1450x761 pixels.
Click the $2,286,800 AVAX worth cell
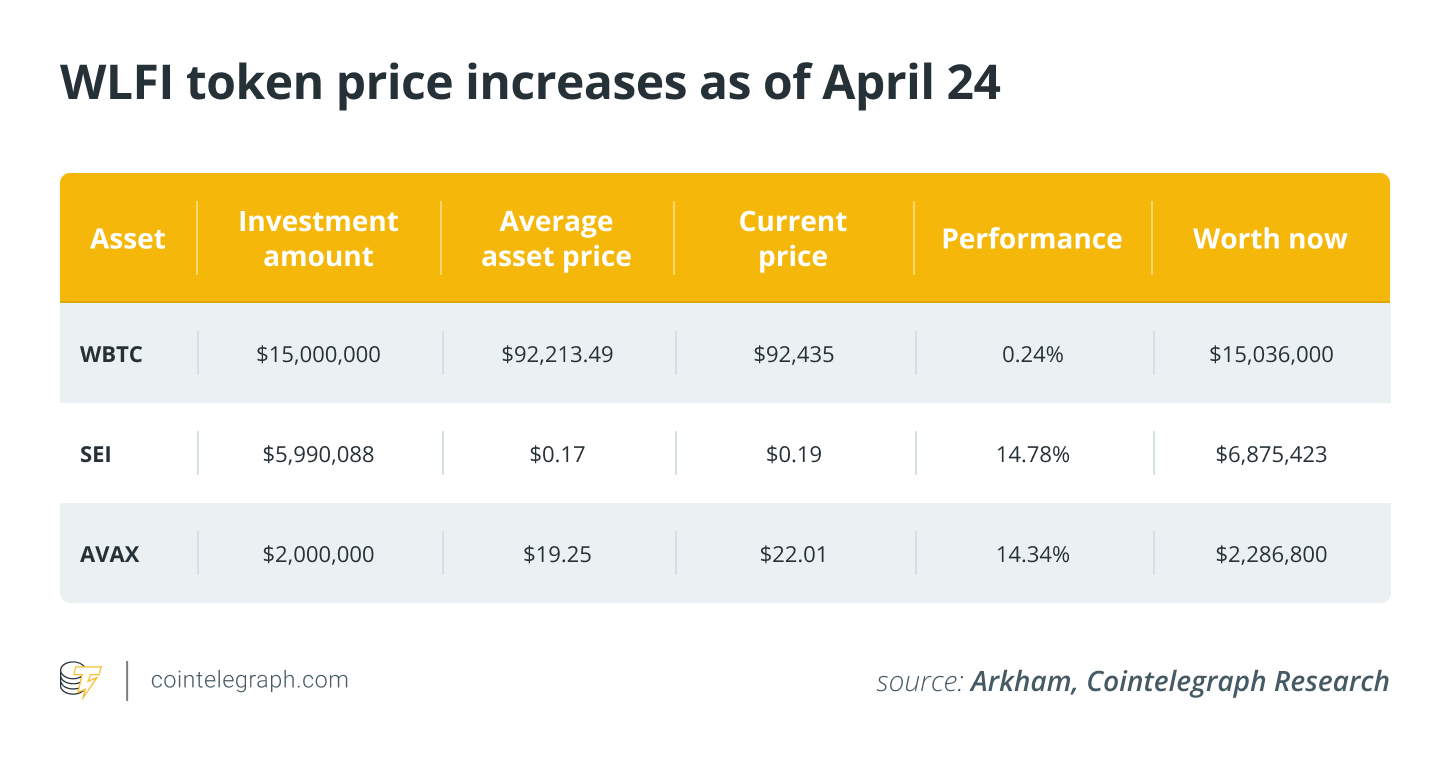[1270, 553]
